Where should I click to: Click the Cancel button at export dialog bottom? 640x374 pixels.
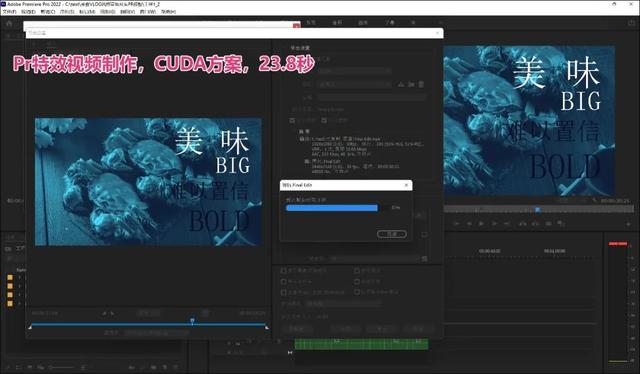pyautogui.click(x=418, y=329)
